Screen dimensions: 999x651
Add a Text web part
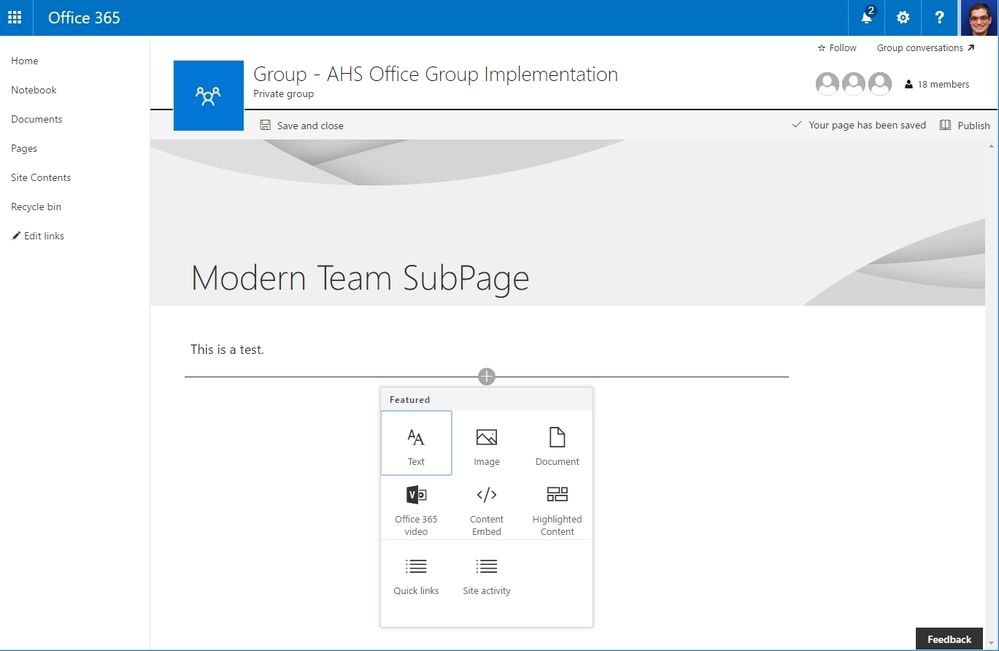point(416,443)
